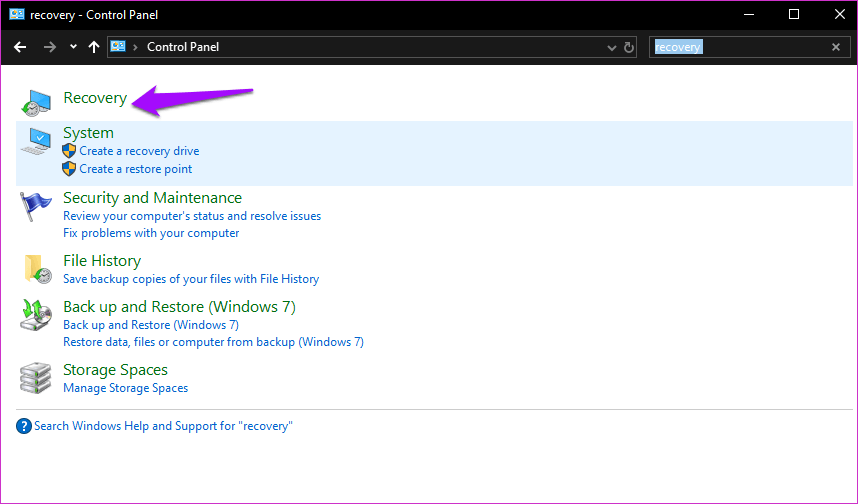Click the blue help question mark icon

pos(24,426)
